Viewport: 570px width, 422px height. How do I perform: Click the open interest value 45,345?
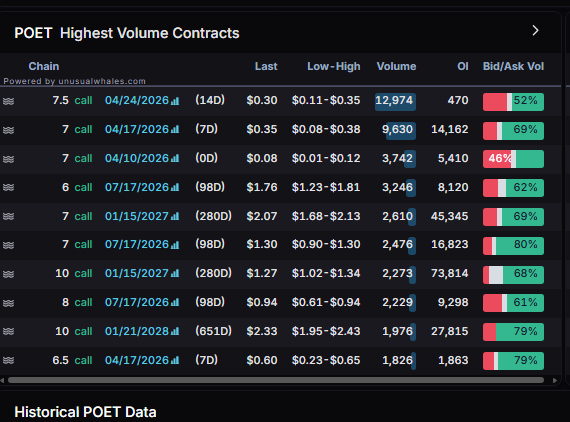pos(450,216)
